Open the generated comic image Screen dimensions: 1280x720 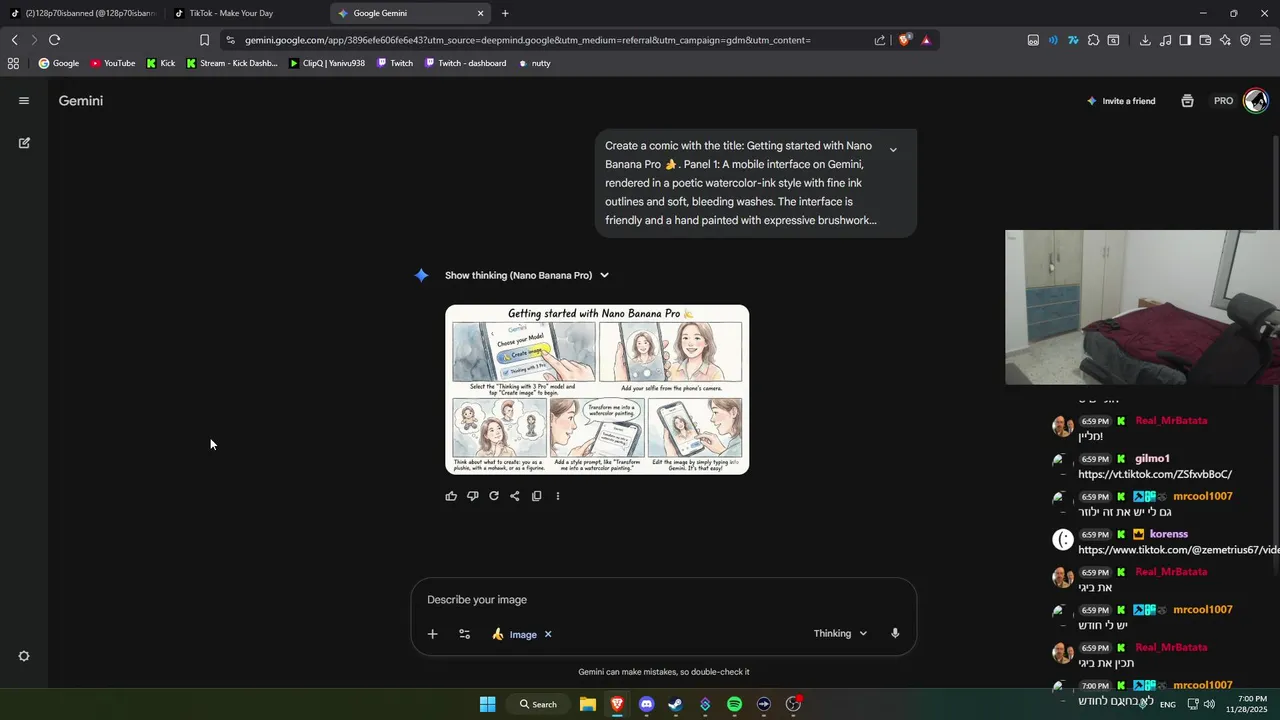pyautogui.click(x=597, y=389)
